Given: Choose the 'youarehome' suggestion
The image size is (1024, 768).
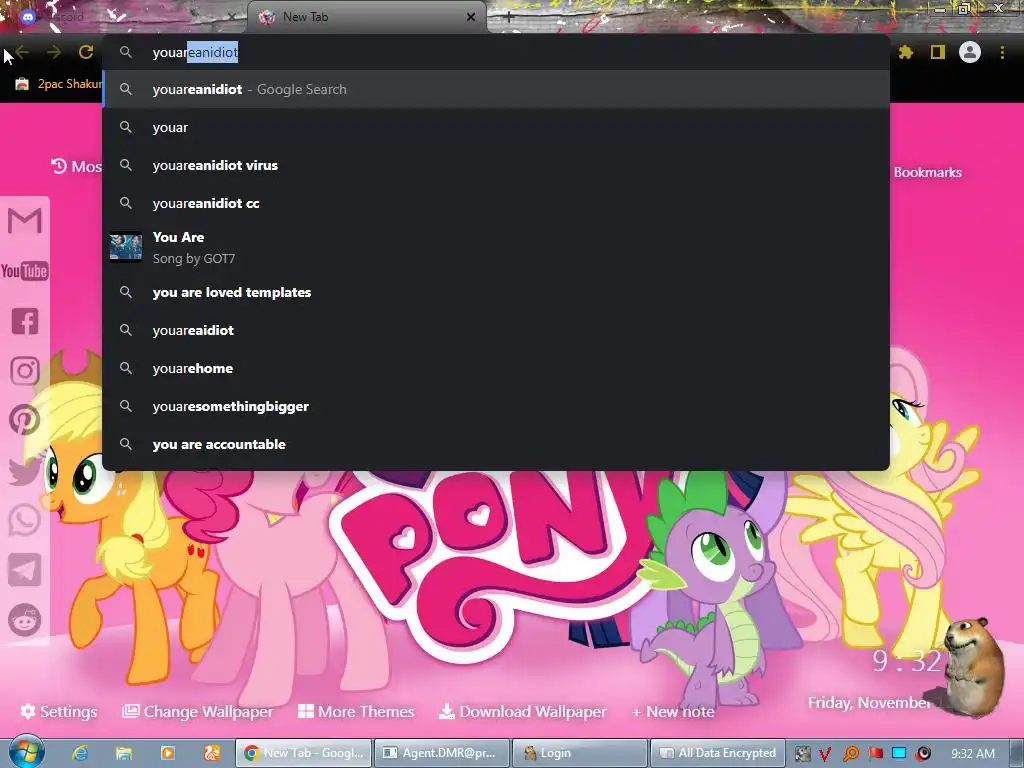Looking at the screenshot, I should coord(496,368).
